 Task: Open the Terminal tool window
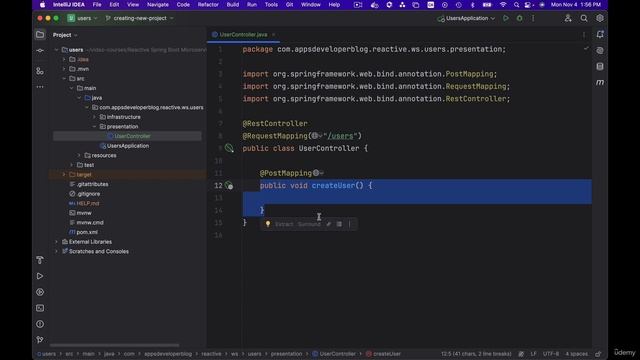click(x=40, y=308)
